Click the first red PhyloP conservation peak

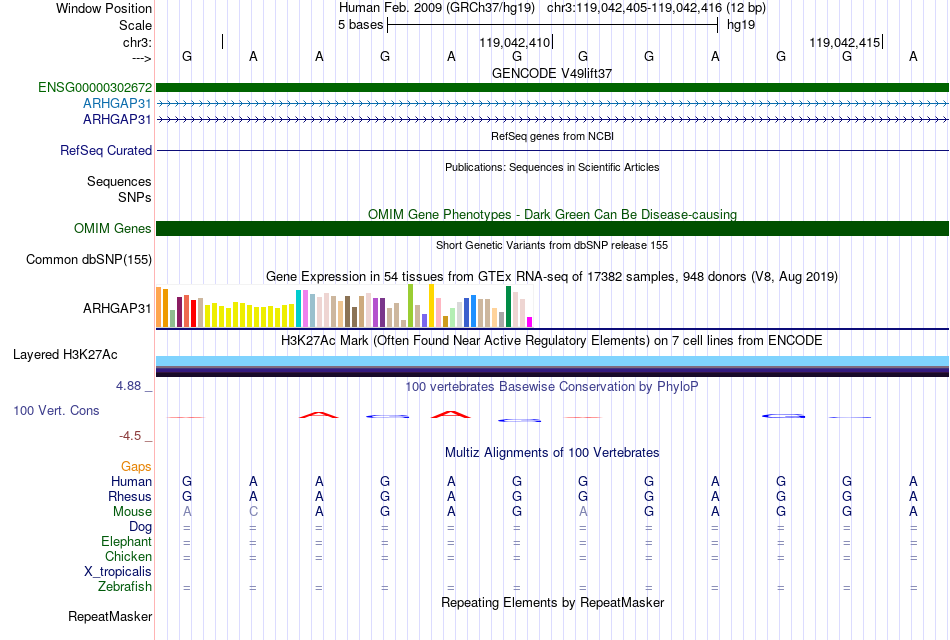tap(319, 415)
